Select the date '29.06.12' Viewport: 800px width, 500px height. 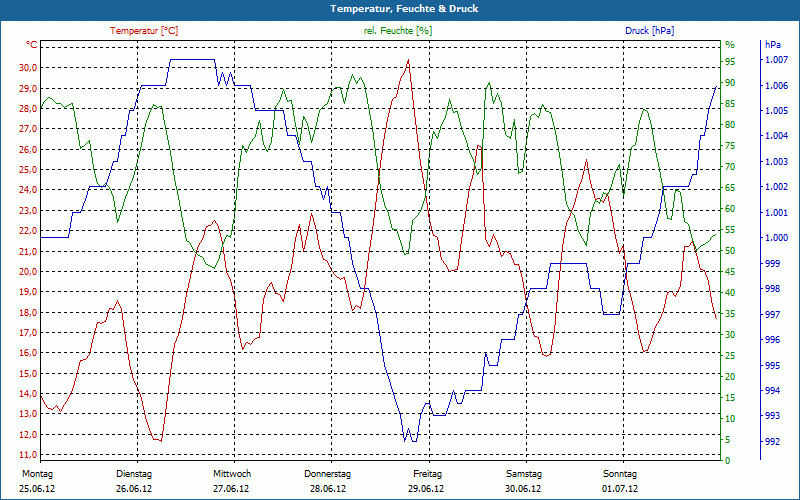[426, 489]
